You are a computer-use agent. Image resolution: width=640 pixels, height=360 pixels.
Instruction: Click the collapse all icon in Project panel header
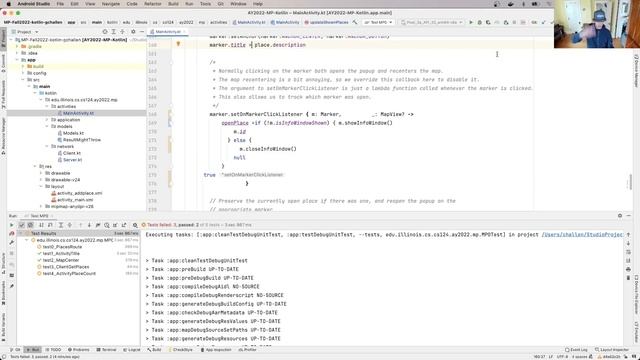click(x=122, y=32)
